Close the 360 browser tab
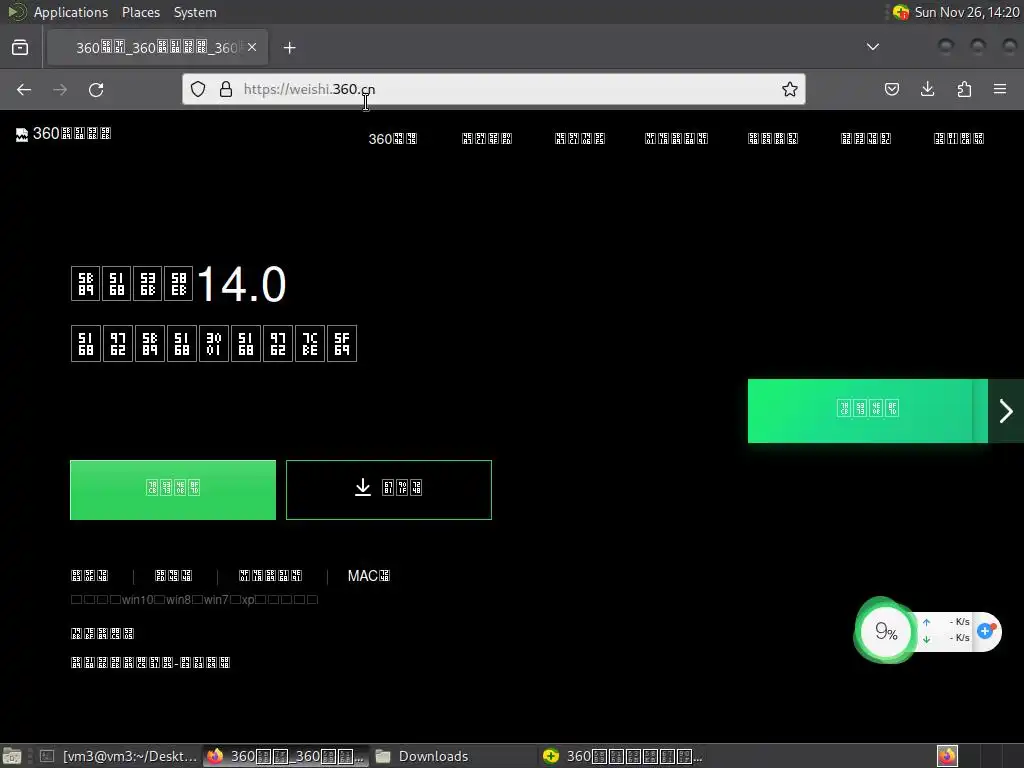This screenshot has height=768, width=1024. tap(252, 47)
